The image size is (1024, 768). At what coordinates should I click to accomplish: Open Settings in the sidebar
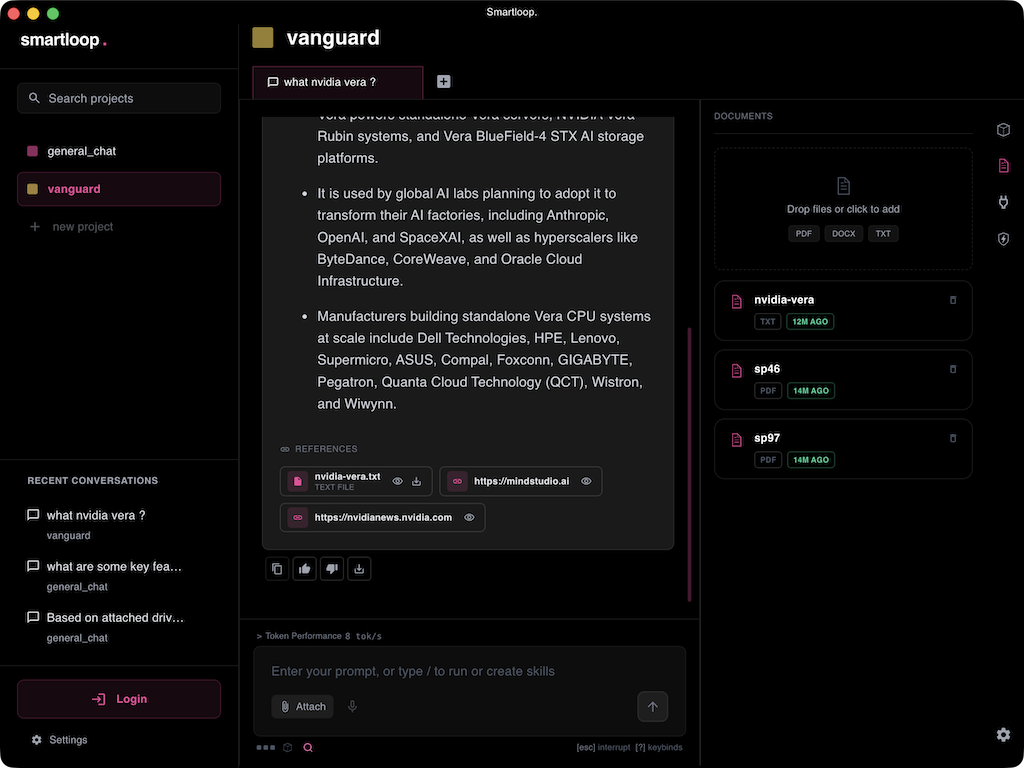(59, 740)
